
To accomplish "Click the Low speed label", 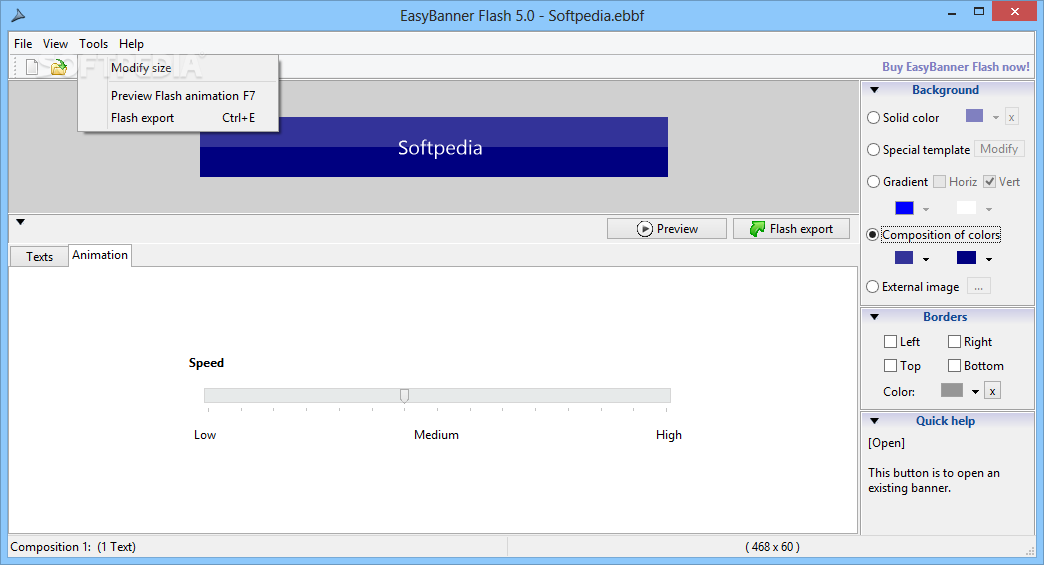I will click(x=204, y=435).
